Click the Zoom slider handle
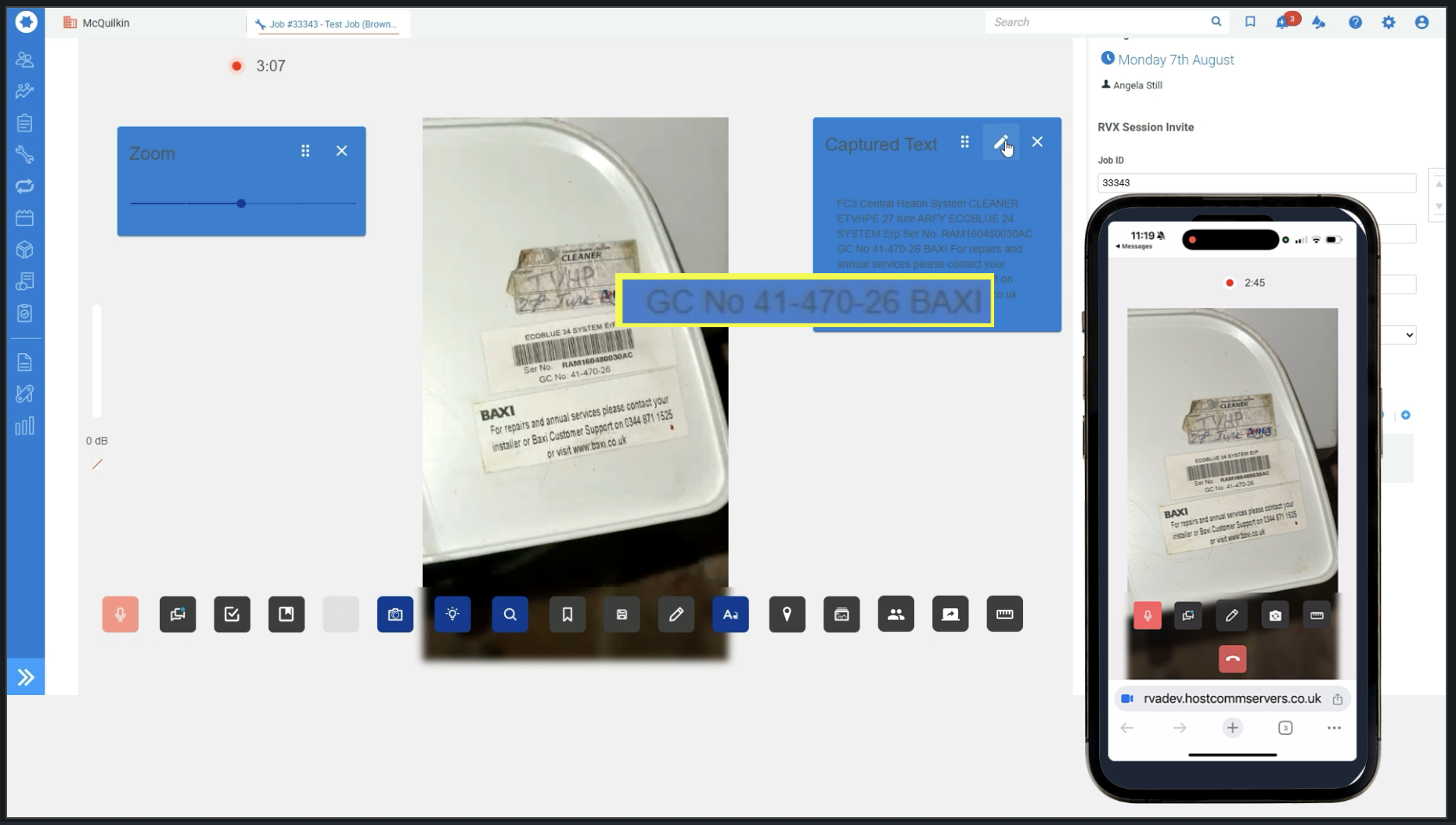 click(x=241, y=204)
